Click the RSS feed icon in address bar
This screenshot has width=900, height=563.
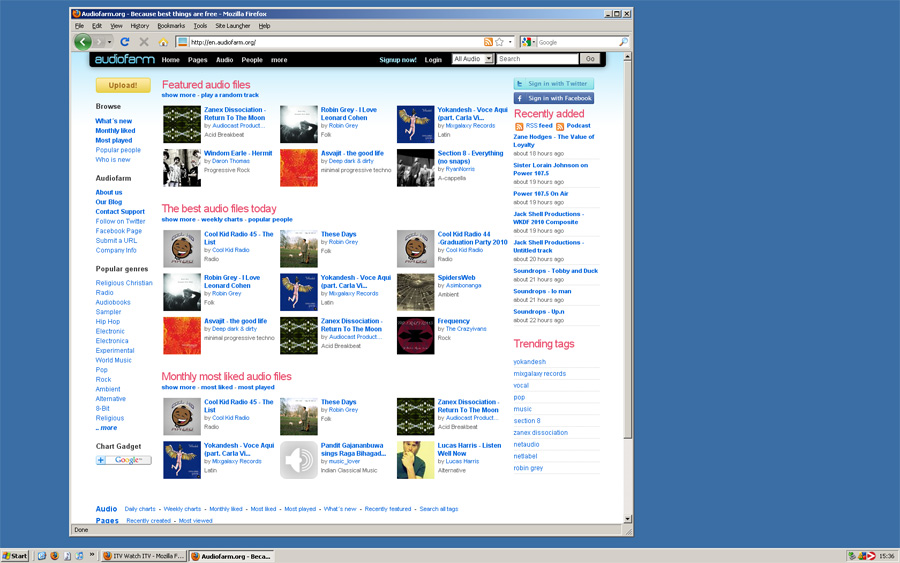[x=488, y=42]
